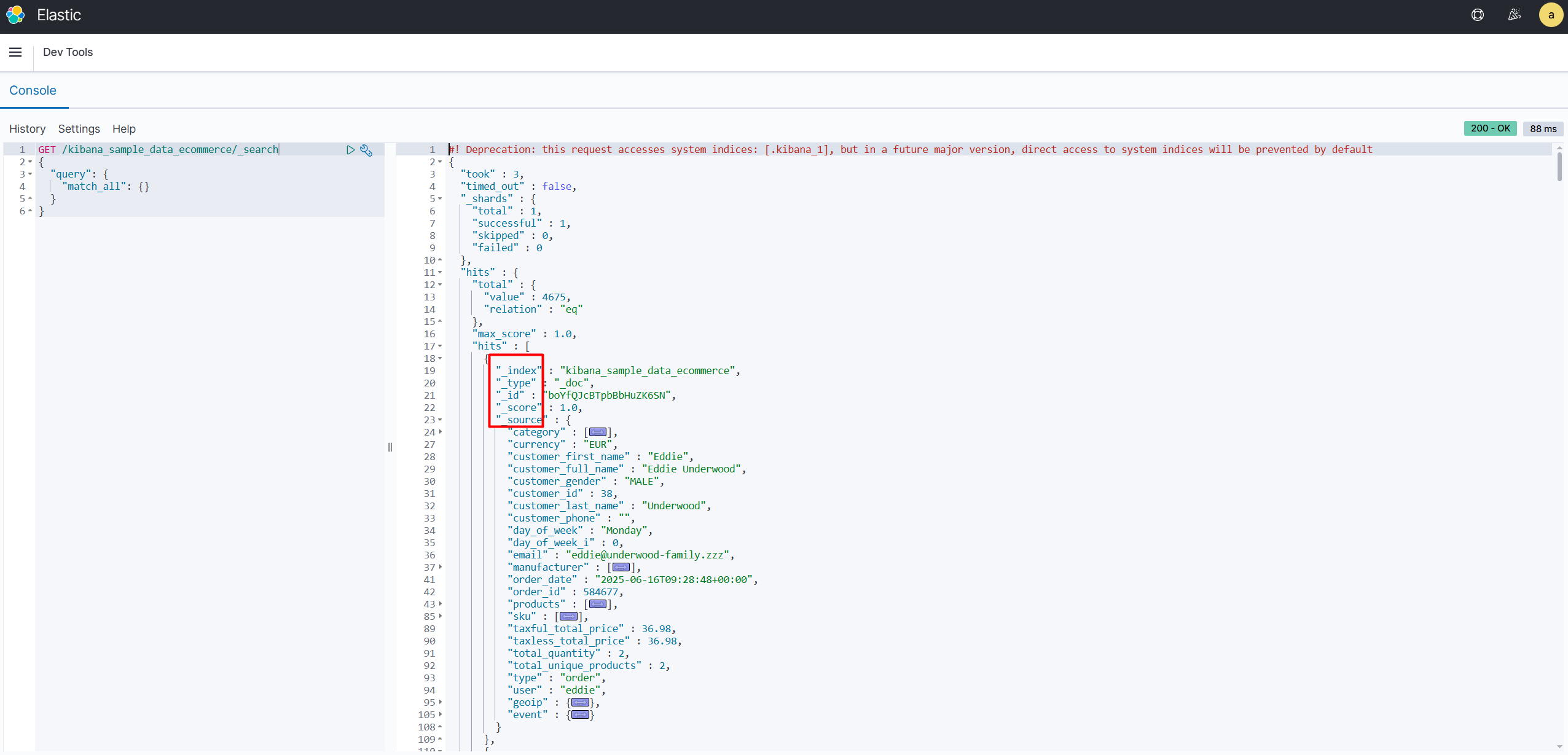The width and height of the screenshot is (1568, 755).
Task: Expand the manufacturer fold arrow at line 37
Action: 440,568
